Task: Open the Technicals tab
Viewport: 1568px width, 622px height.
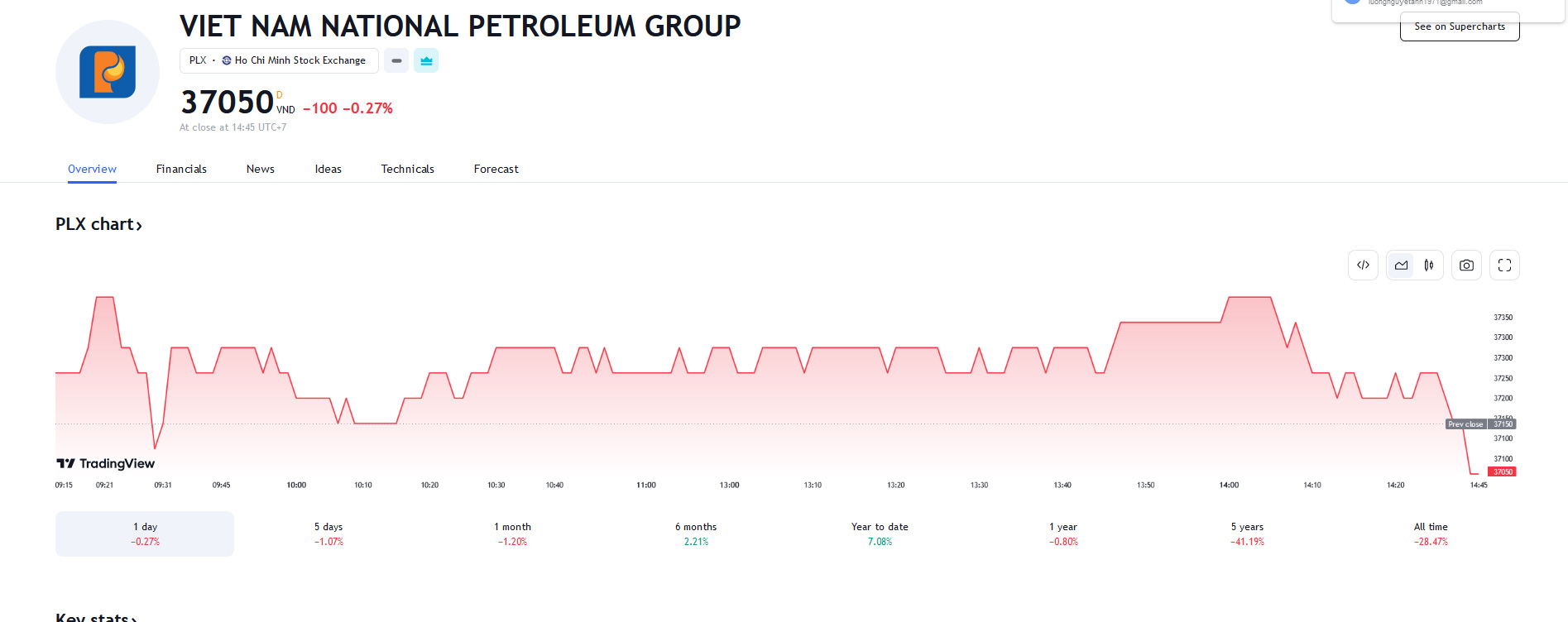Action: pyautogui.click(x=407, y=169)
